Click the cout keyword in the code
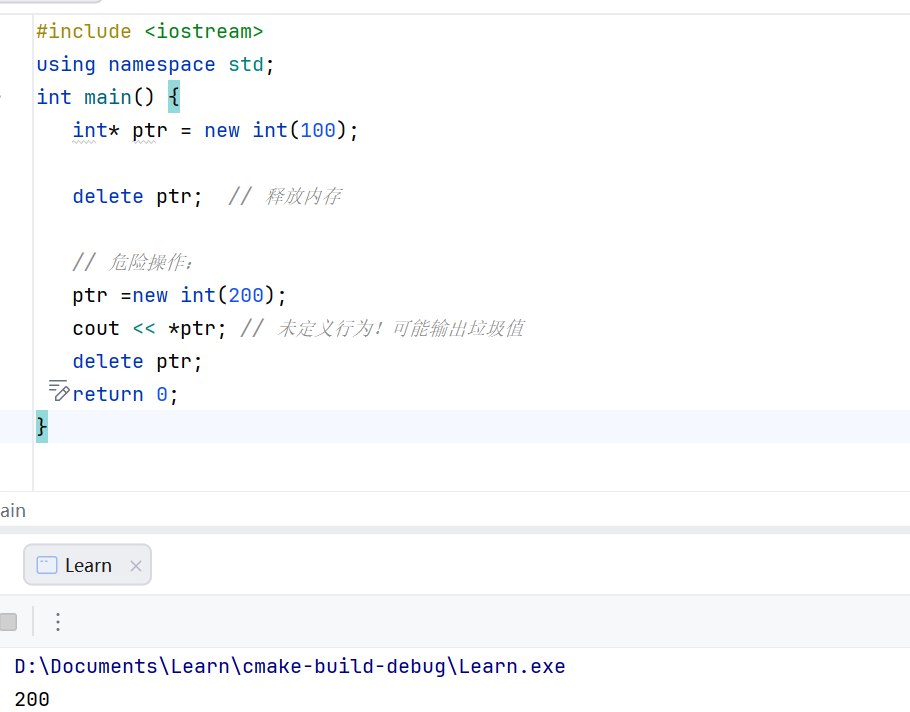This screenshot has width=910, height=712. (96, 328)
